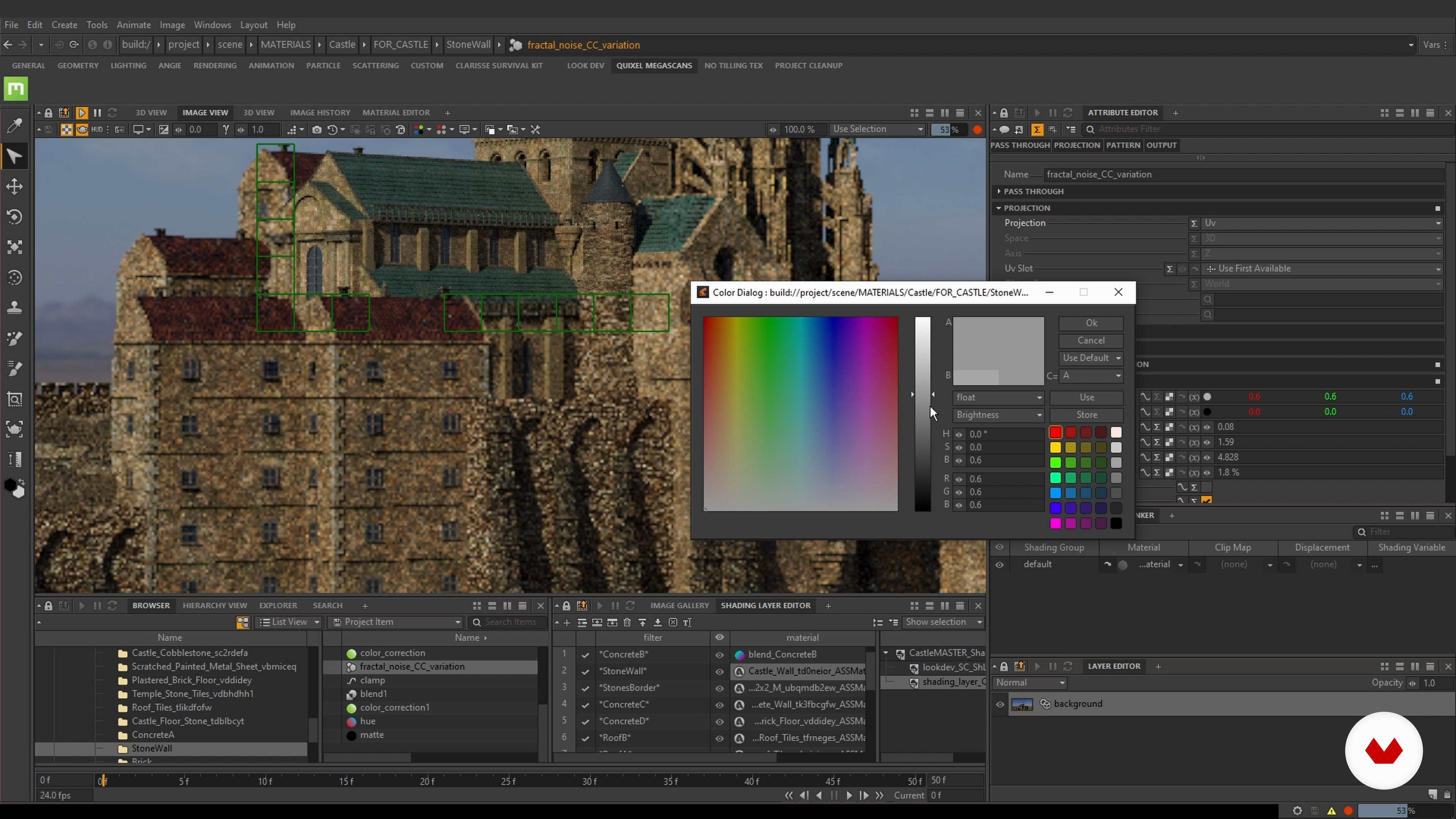Toggle the background layer visibility eye
The height and width of the screenshot is (819, 1456).
point(1000,704)
